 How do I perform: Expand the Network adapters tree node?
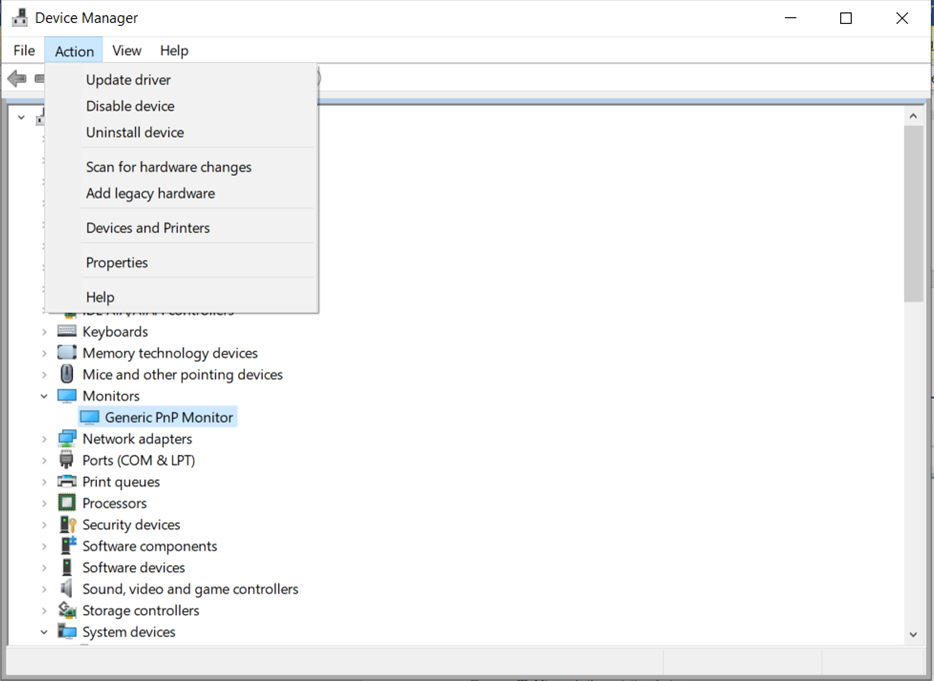coord(44,438)
